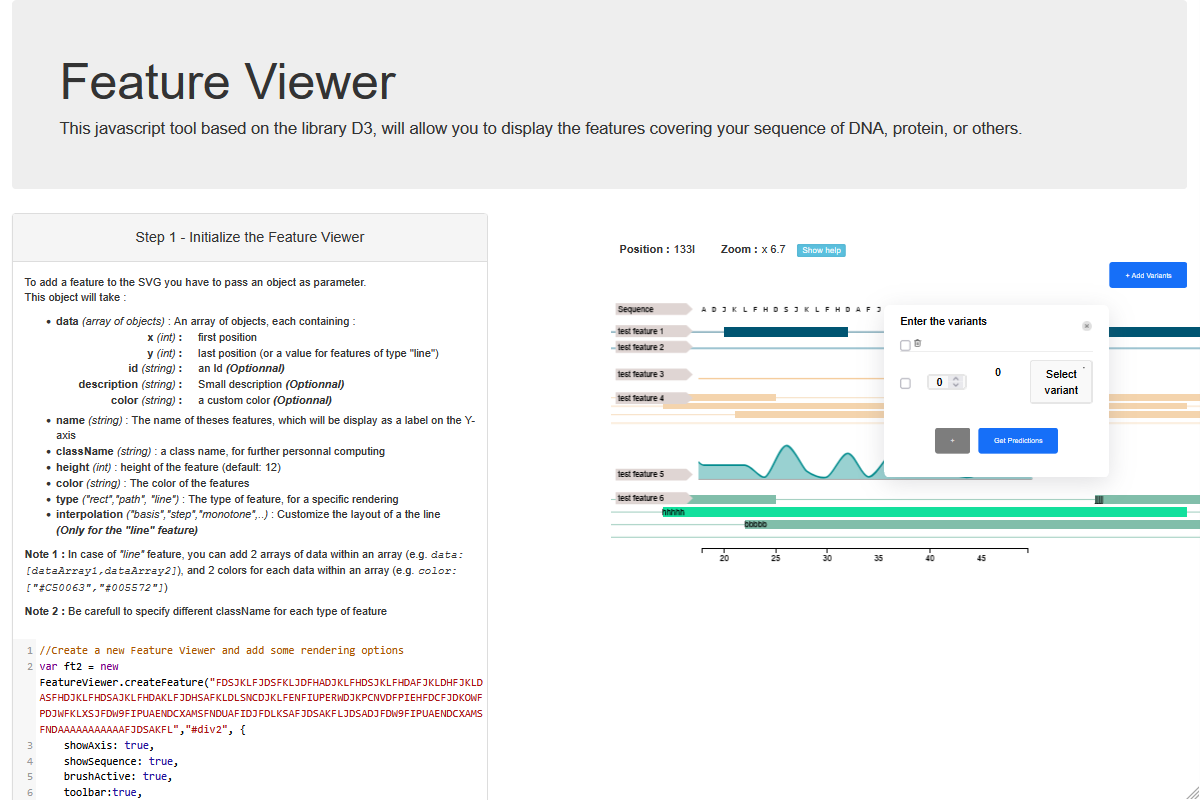Edit the variant position number field
This screenshot has height=800, width=1200.
(939, 382)
